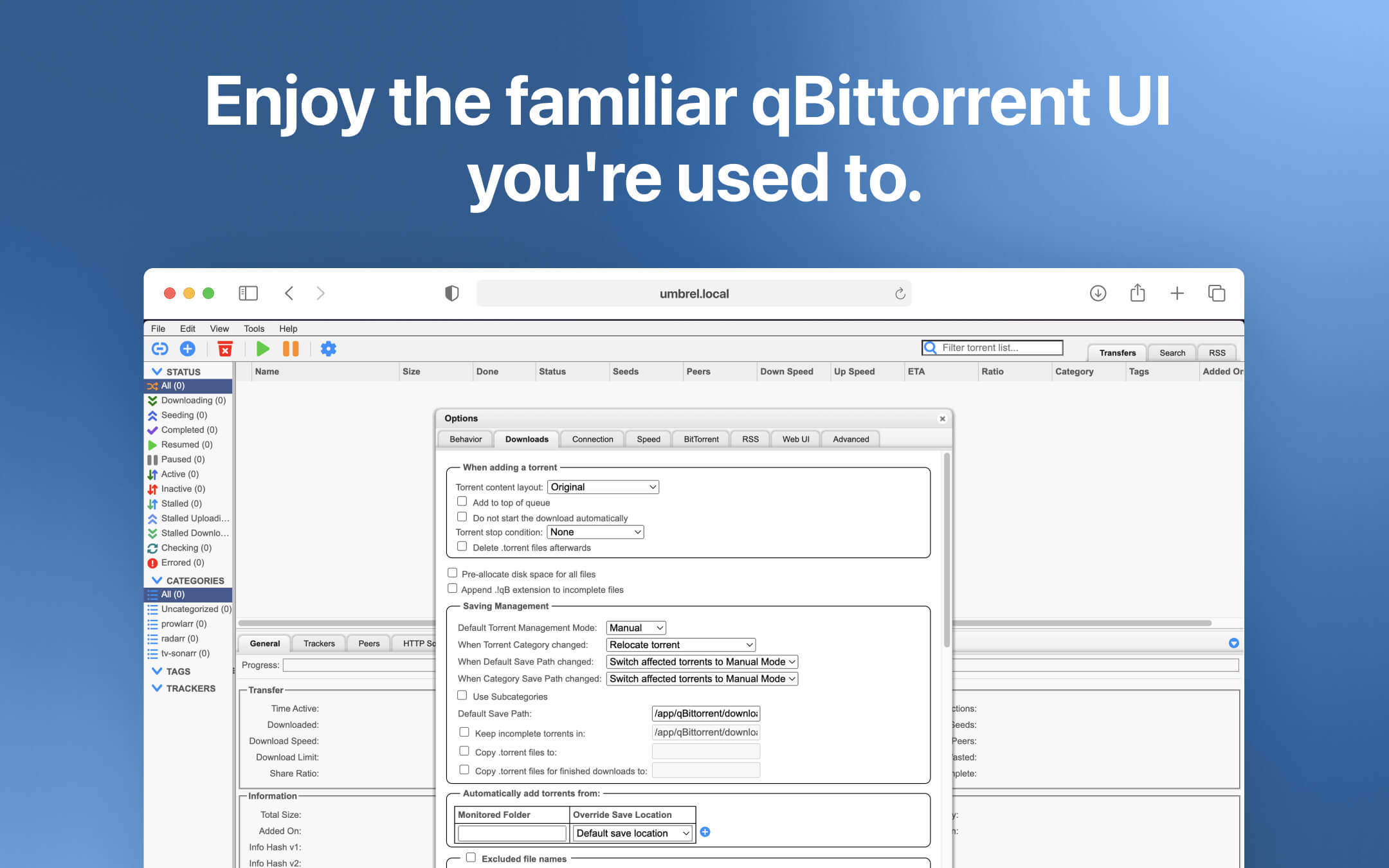Click inside the Default Save Path field
Image resolution: width=1389 pixels, height=868 pixels.
(705, 713)
